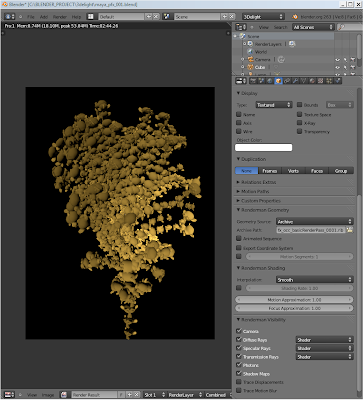The height and width of the screenshot is (400, 363).
Task: Click the white Object Color swatch
Action: click(264, 147)
